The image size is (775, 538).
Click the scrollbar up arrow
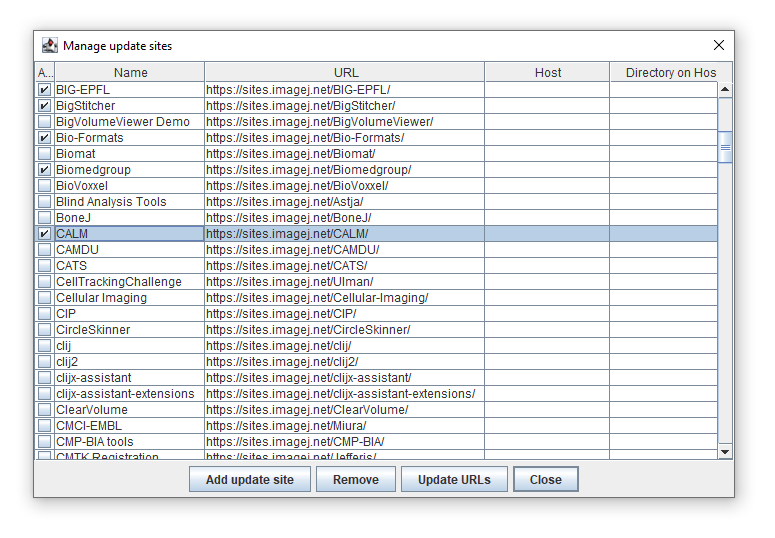tap(725, 90)
